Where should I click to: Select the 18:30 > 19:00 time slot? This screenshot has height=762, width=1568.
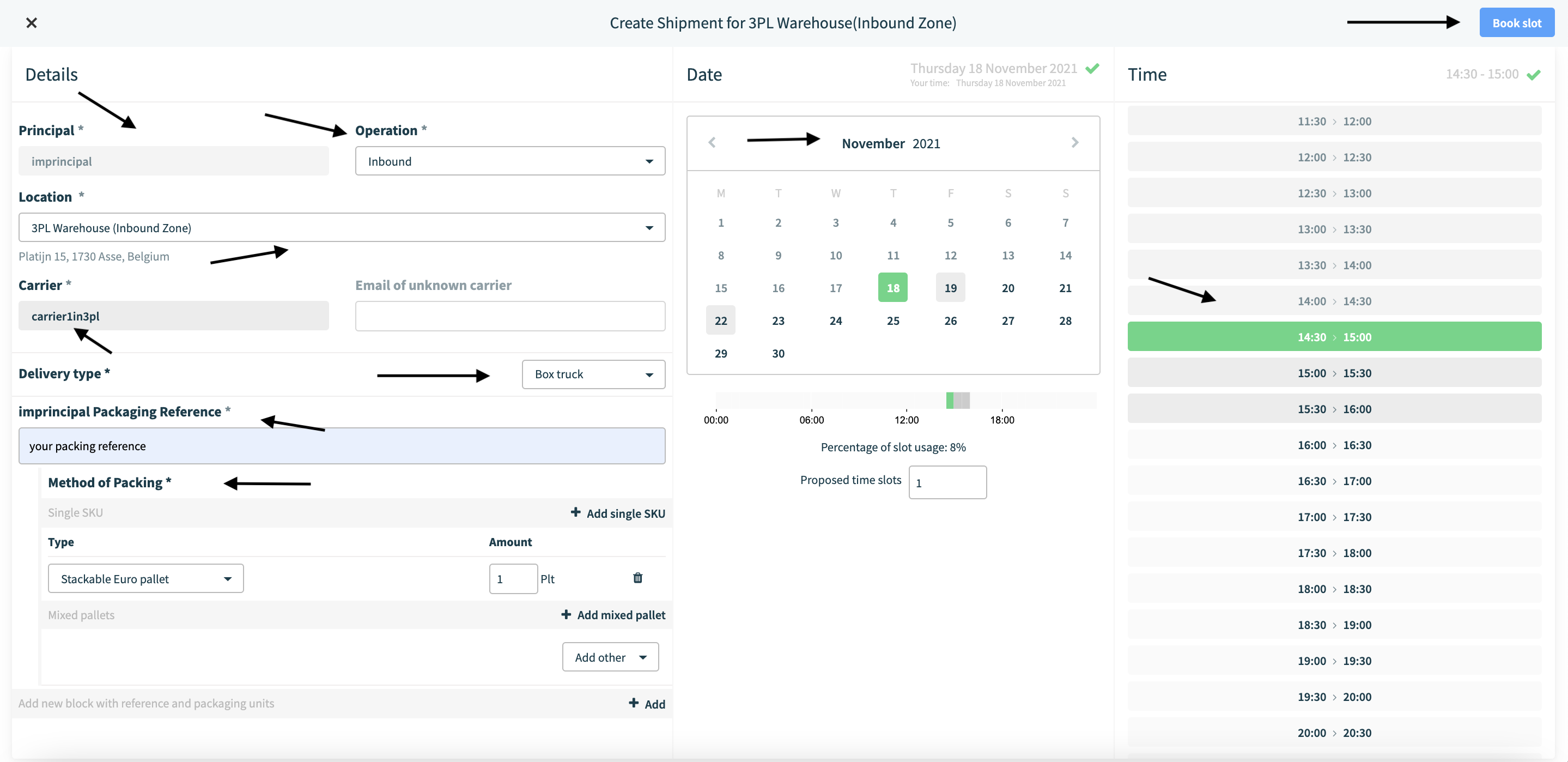tap(1334, 624)
